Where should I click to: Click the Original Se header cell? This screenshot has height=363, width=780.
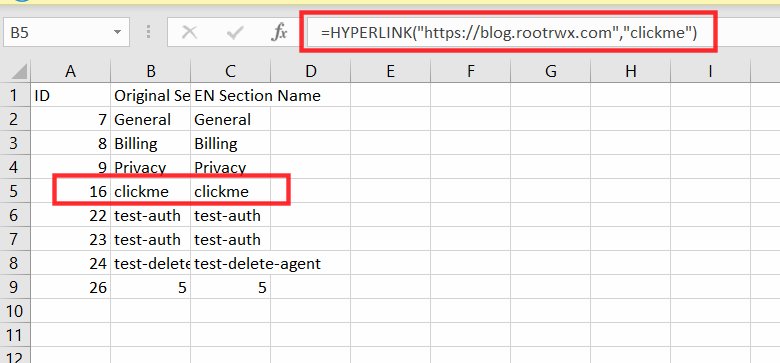click(151, 95)
